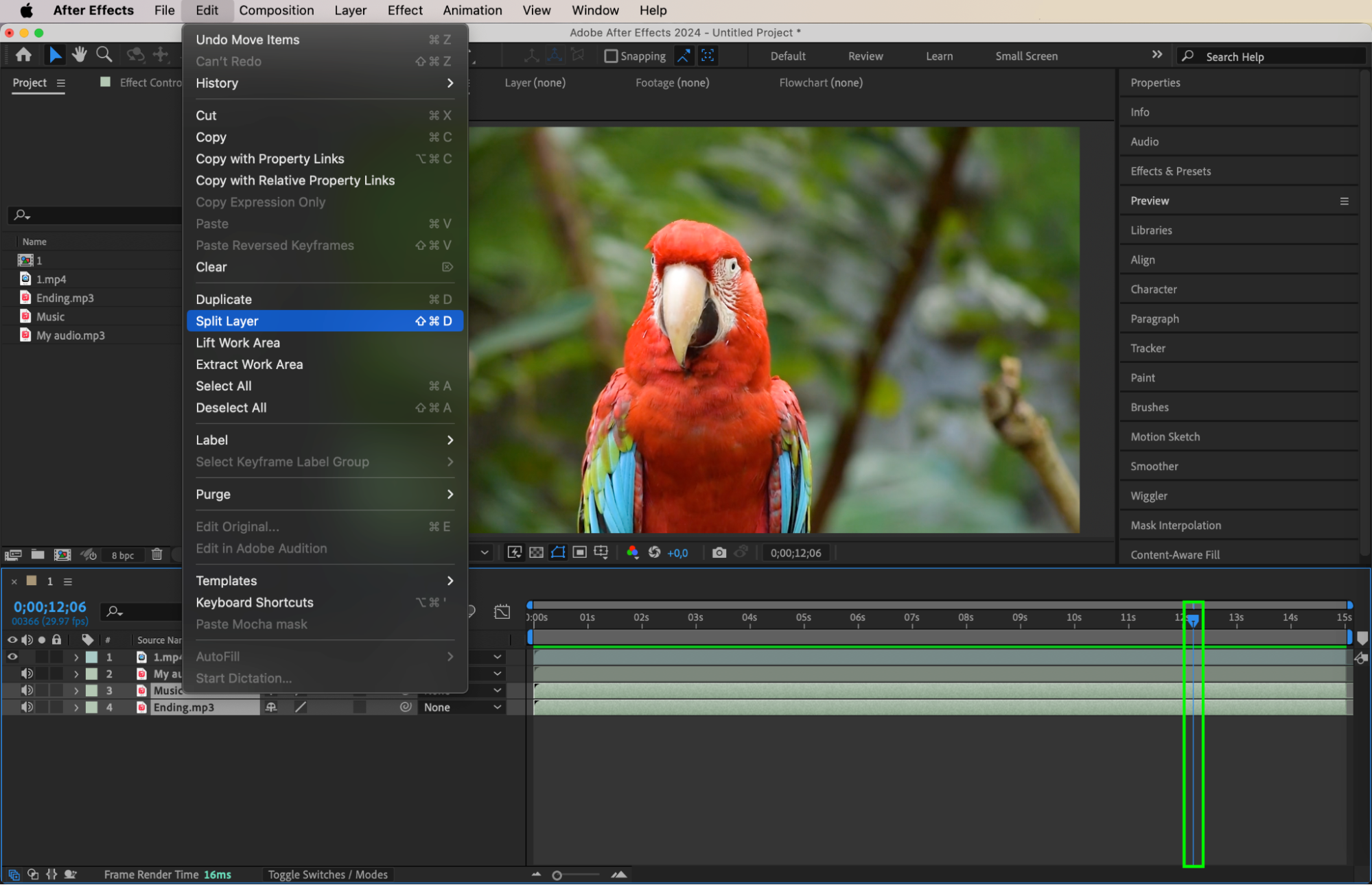Click the Search Help magnifier icon
Image resolution: width=1372 pixels, height=885 pixels.
point(1188,56)
